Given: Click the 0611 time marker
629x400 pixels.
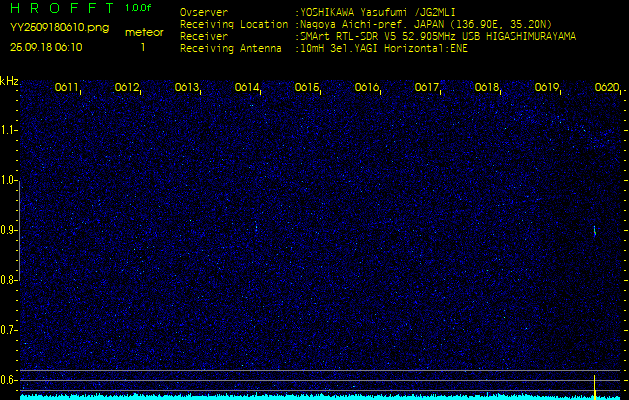Looking at the screenshot, I should click(x=67, y=88).
